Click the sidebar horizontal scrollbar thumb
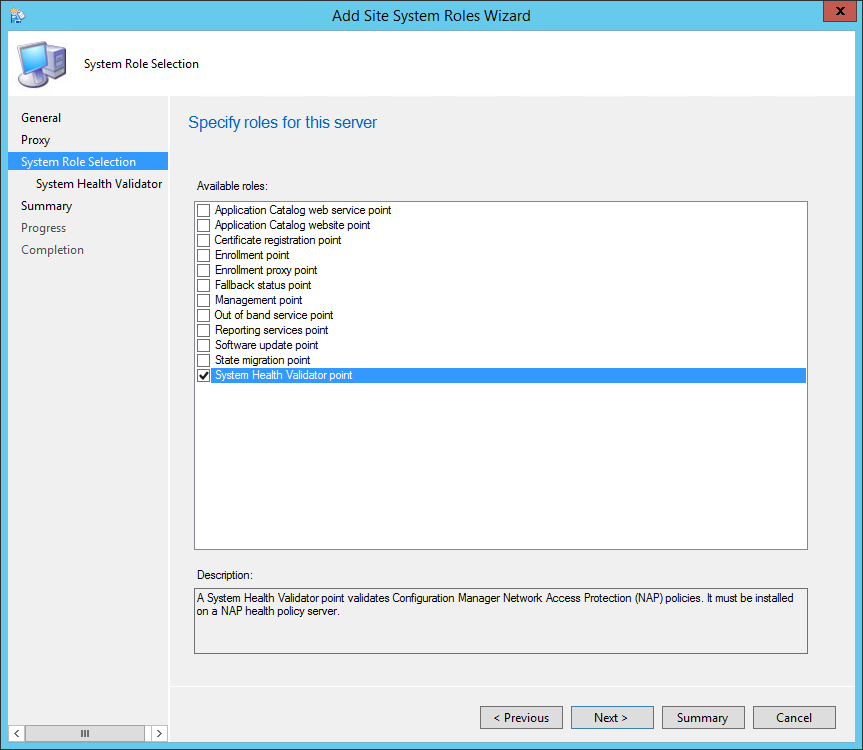Viewport: 863px width, 750px height. click(85, 733)
